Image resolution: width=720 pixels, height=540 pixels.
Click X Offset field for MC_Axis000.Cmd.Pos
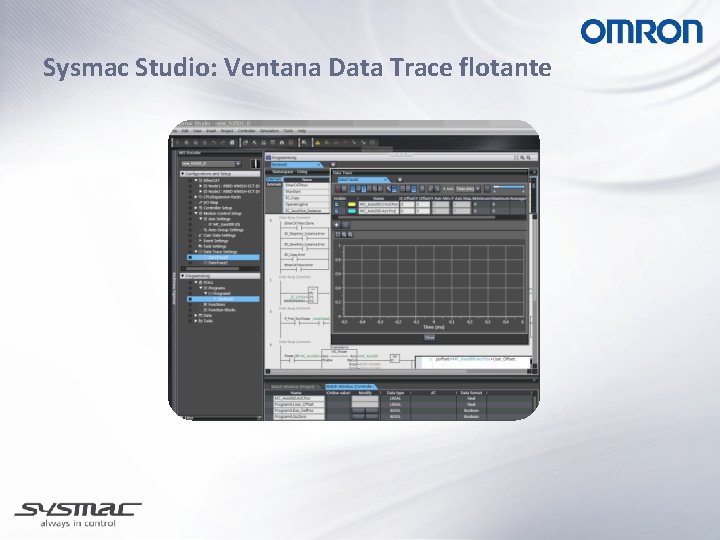[x=407, y=204]
